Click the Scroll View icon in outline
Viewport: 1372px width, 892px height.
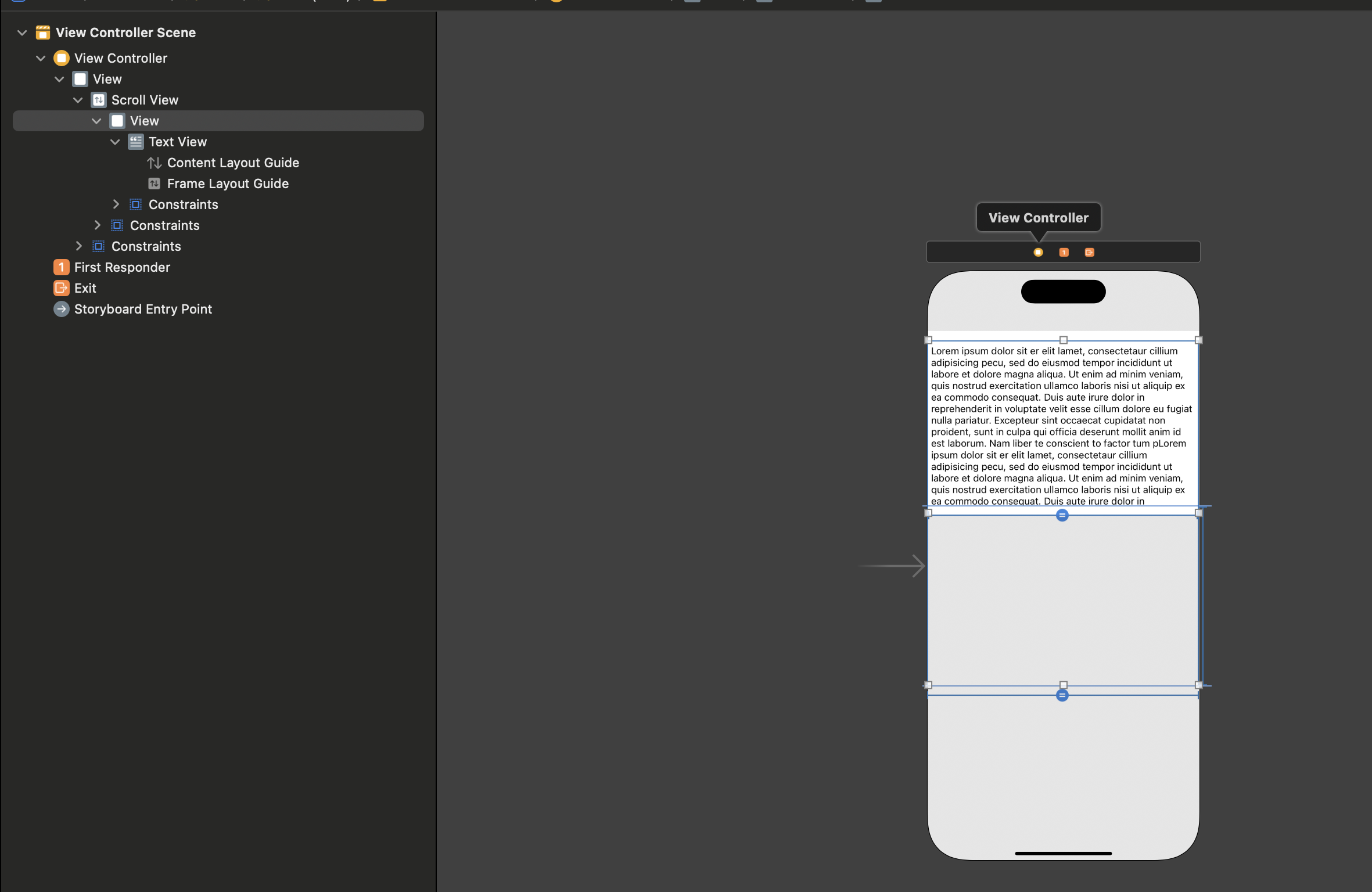[x=99, y=100]
